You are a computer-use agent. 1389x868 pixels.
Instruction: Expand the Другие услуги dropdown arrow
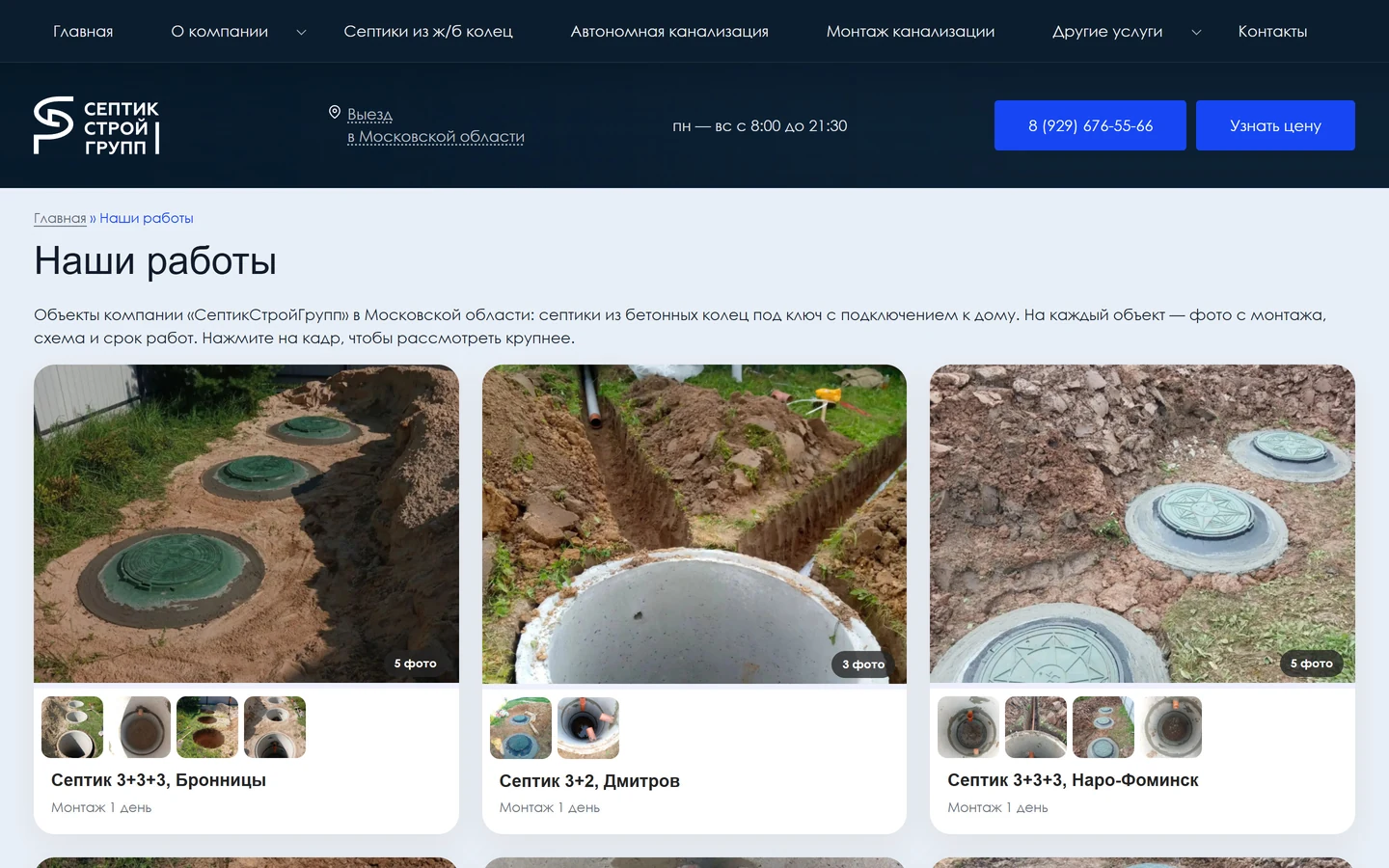pos(1196,32)
